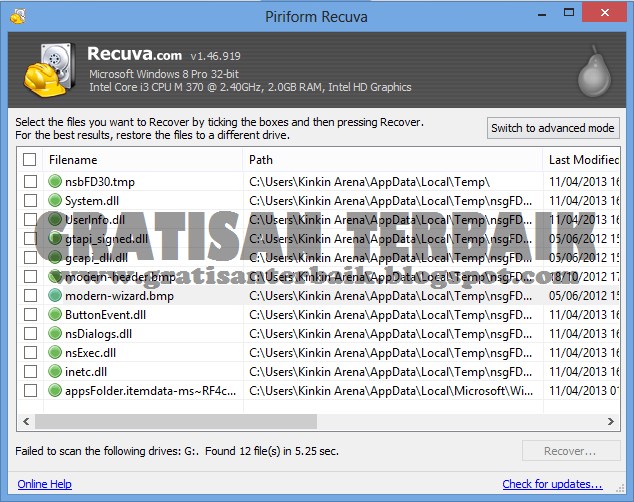634x502 pixels.
Task: Click the Recuva title bar app icon
Action: [x=18, y=16]
